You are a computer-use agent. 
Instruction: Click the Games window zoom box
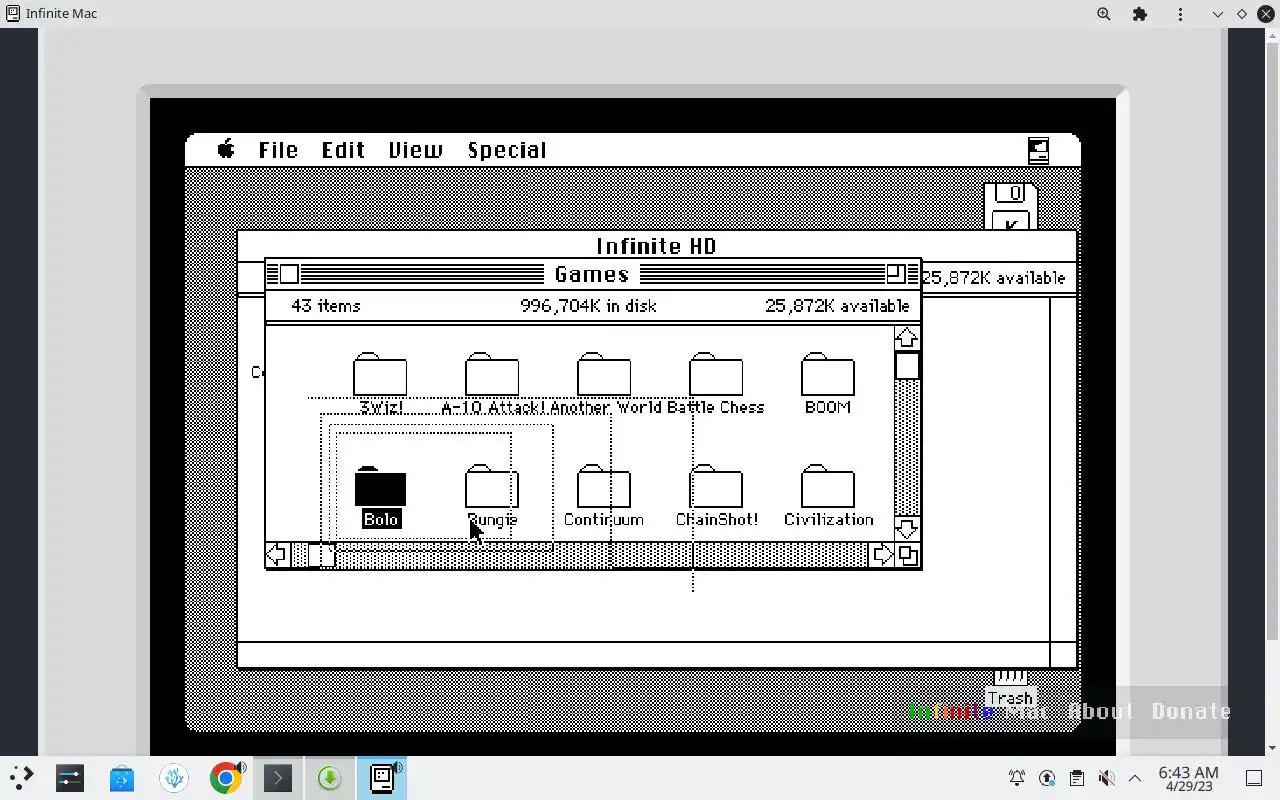click(x=896, y=274)
